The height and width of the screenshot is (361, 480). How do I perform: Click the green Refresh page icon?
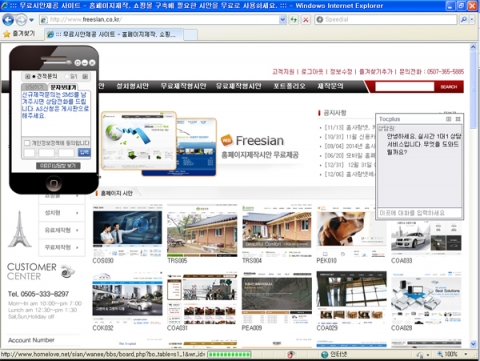294,20
